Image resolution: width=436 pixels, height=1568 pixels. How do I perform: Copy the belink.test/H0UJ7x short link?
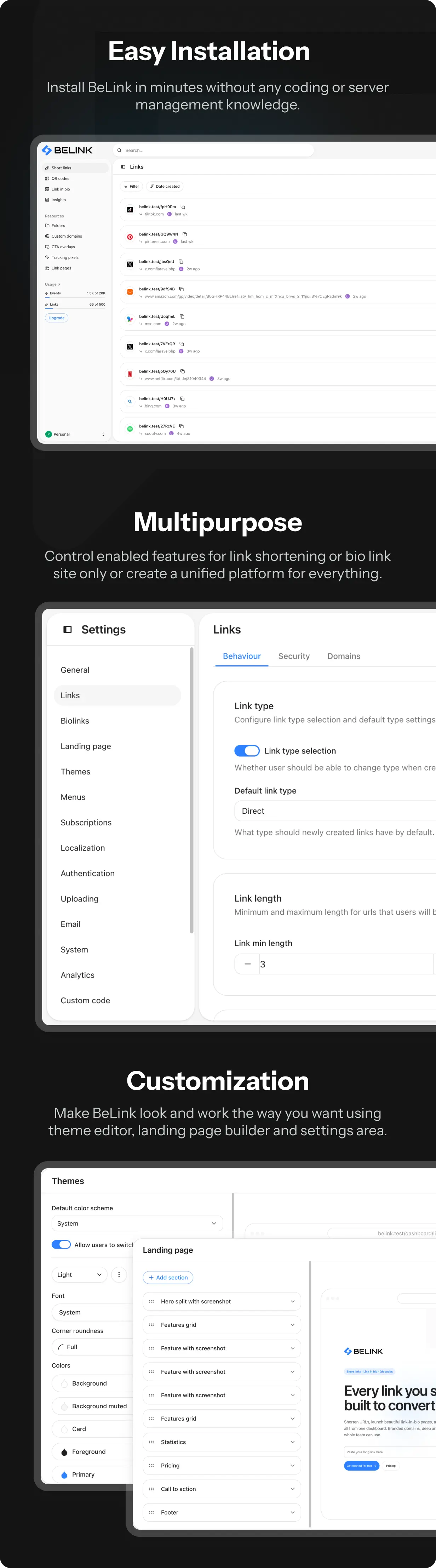(x=182, y=399)
